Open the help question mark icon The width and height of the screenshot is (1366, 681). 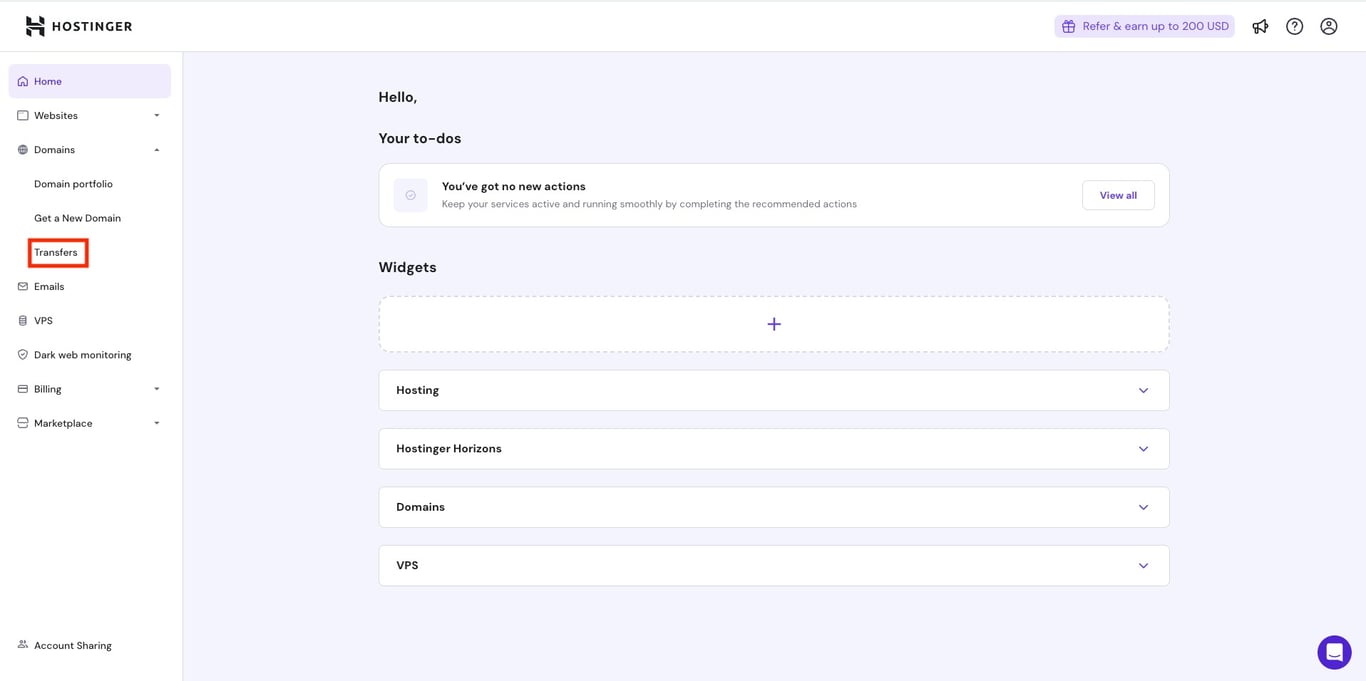(x=1294, y=26)
